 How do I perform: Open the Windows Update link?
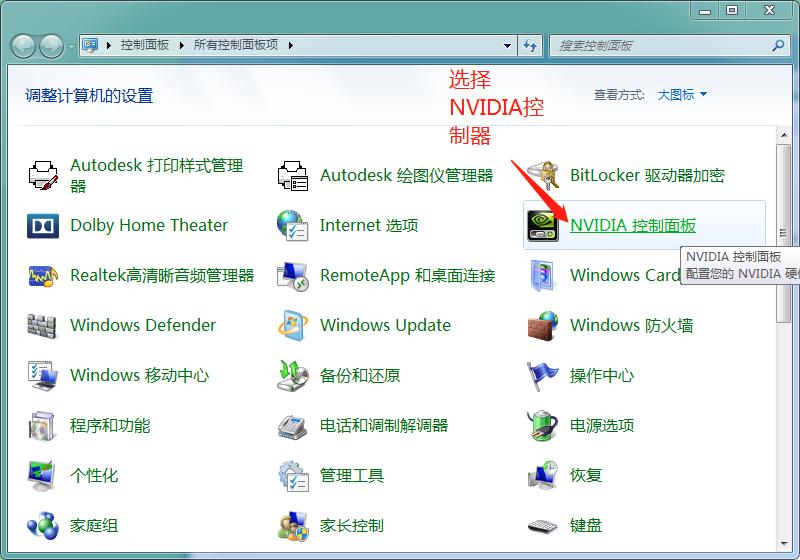[x=385, y=325]
